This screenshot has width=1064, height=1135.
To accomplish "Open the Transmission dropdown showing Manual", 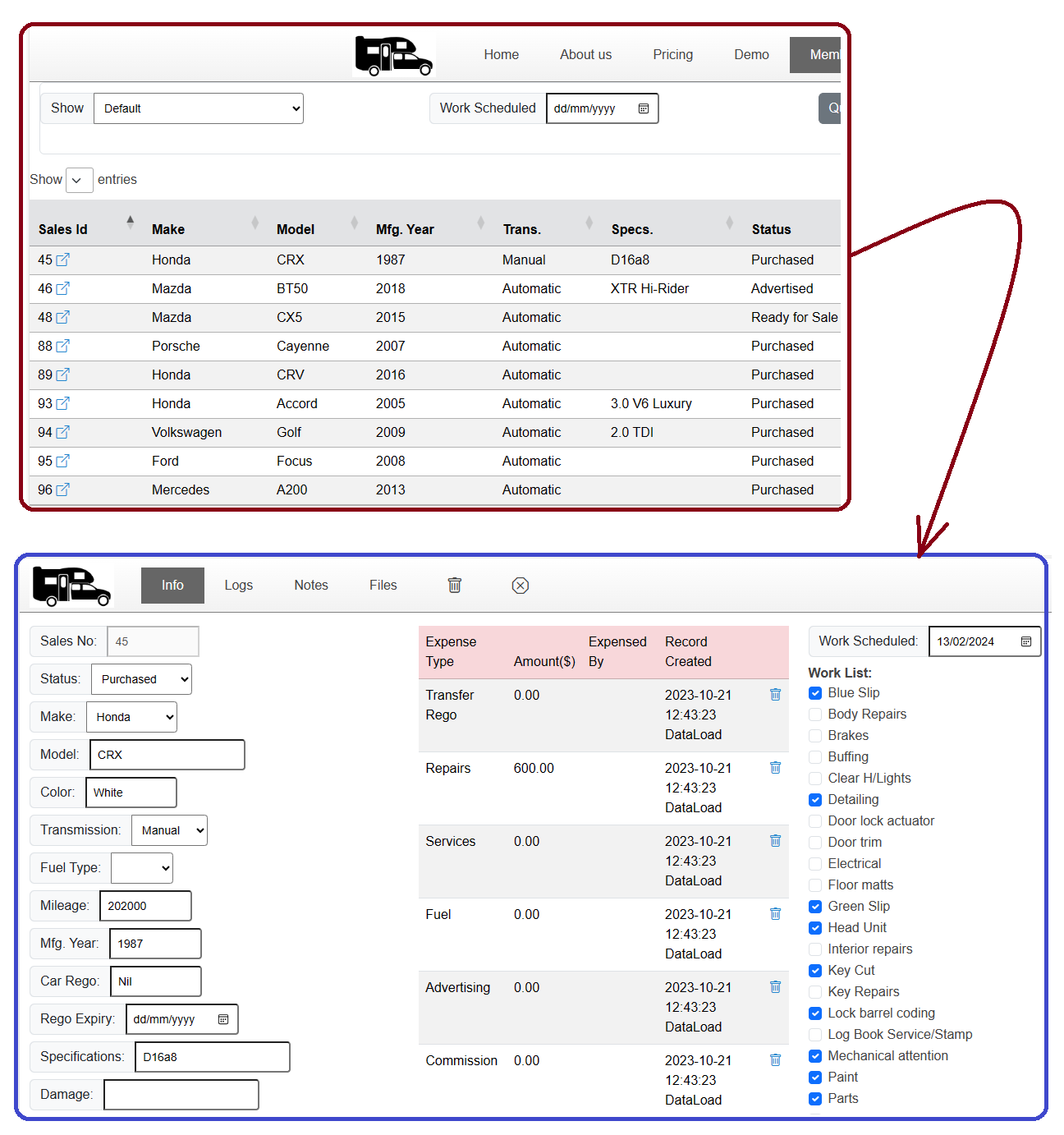I will point(170,830).
